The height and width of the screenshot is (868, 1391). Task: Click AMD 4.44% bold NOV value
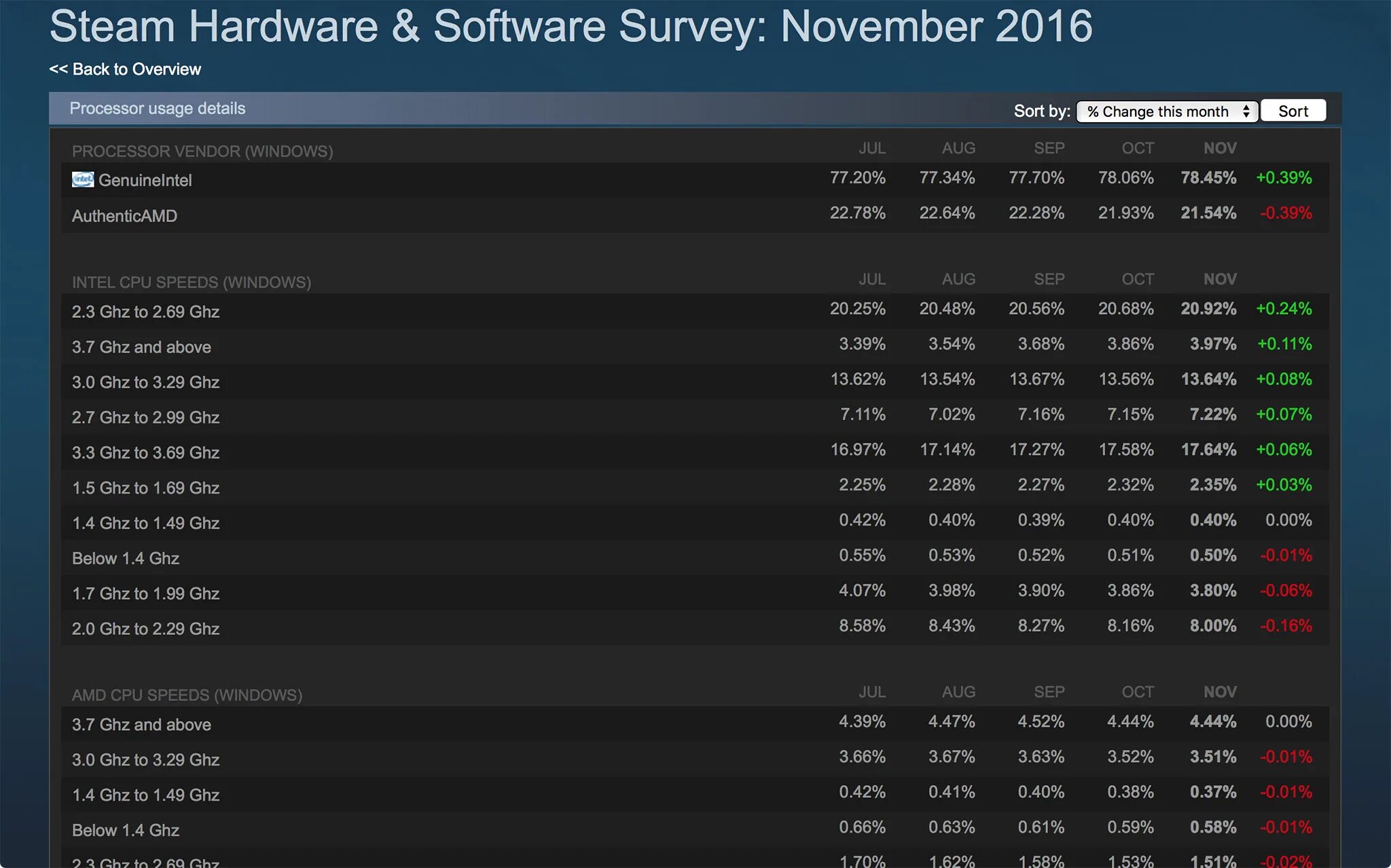pyautogui.click(x=1213, y=722)
